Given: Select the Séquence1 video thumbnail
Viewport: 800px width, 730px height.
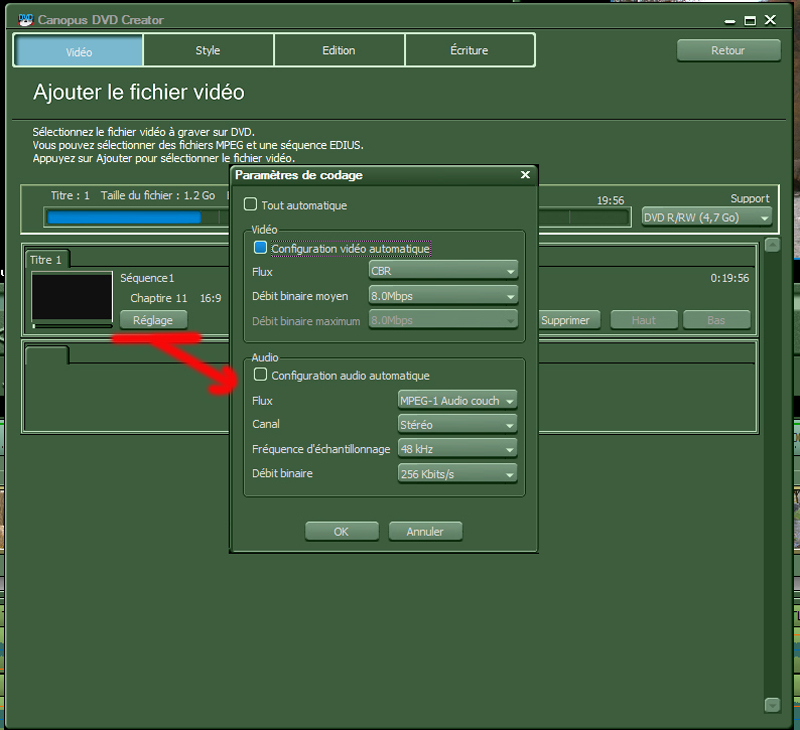Looking at the screenshot, I should [71, 296].
